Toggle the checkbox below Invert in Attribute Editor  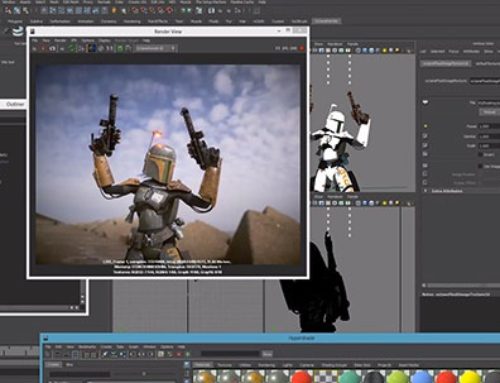pyautogui.click(x=480, y=166)
